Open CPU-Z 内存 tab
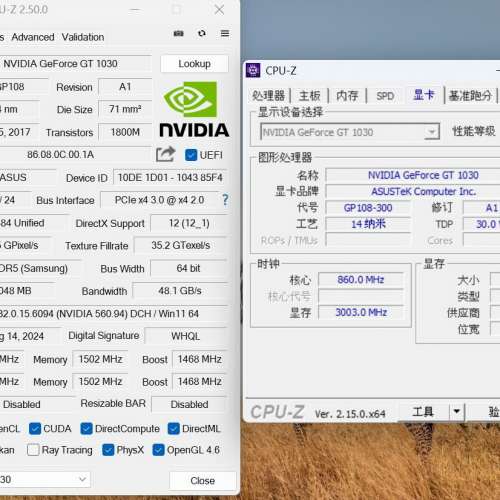Image resolution: width=500 pixels, height=500 pixels. click(347, 96)
